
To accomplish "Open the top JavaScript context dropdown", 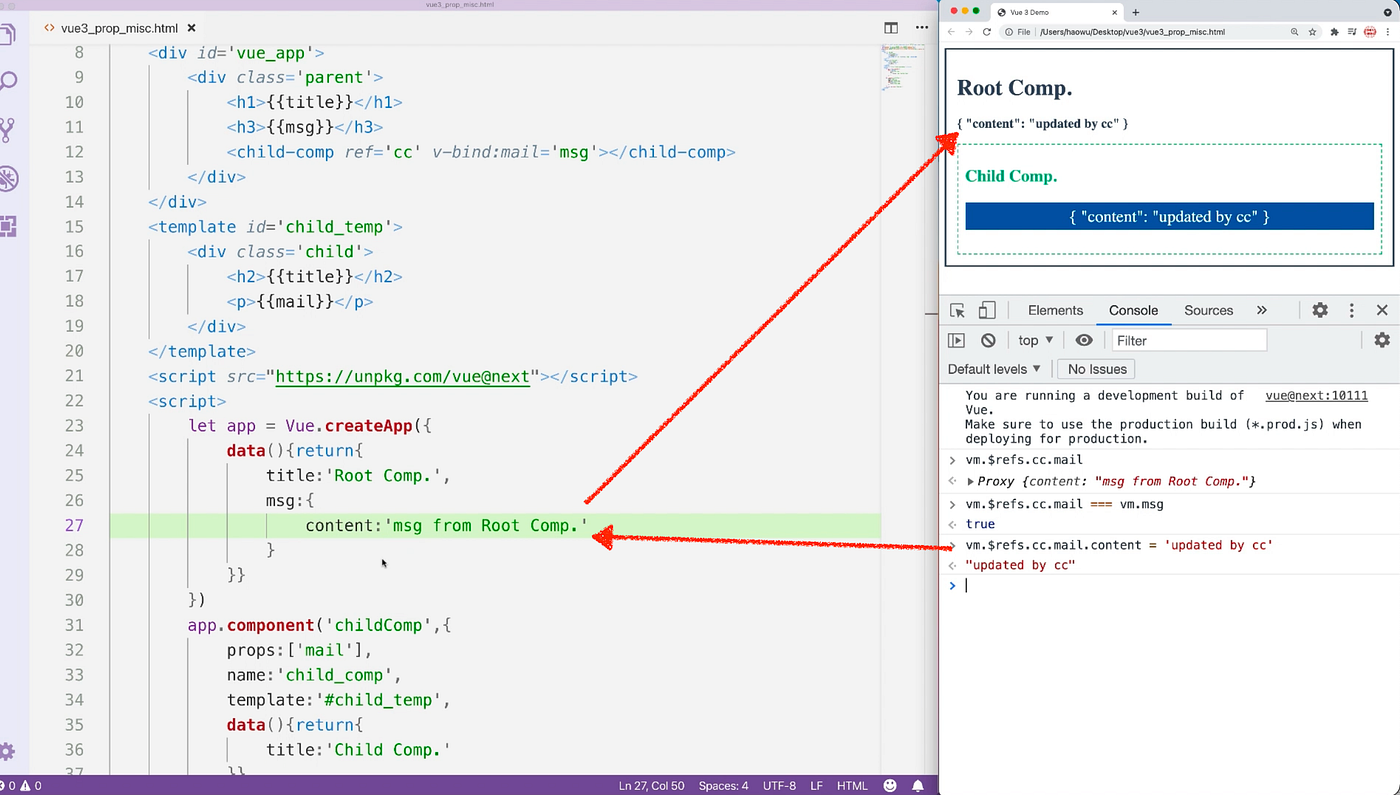I will point(1035,340).
